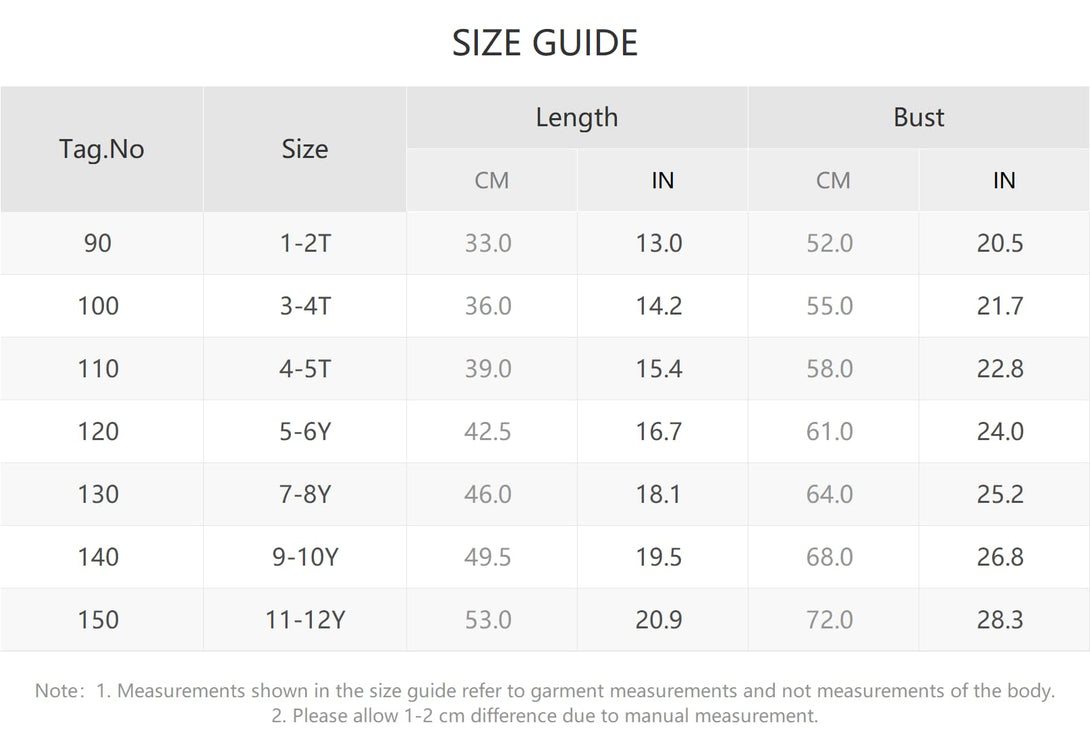Select tag number 90 cell
Viewport: 1090px width, 756px height.
pyautogui.click(x=101, y=243)
